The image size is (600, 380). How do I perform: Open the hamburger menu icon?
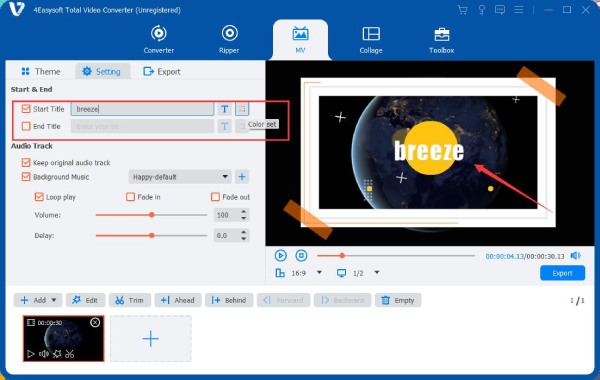[x=518, y=10]
